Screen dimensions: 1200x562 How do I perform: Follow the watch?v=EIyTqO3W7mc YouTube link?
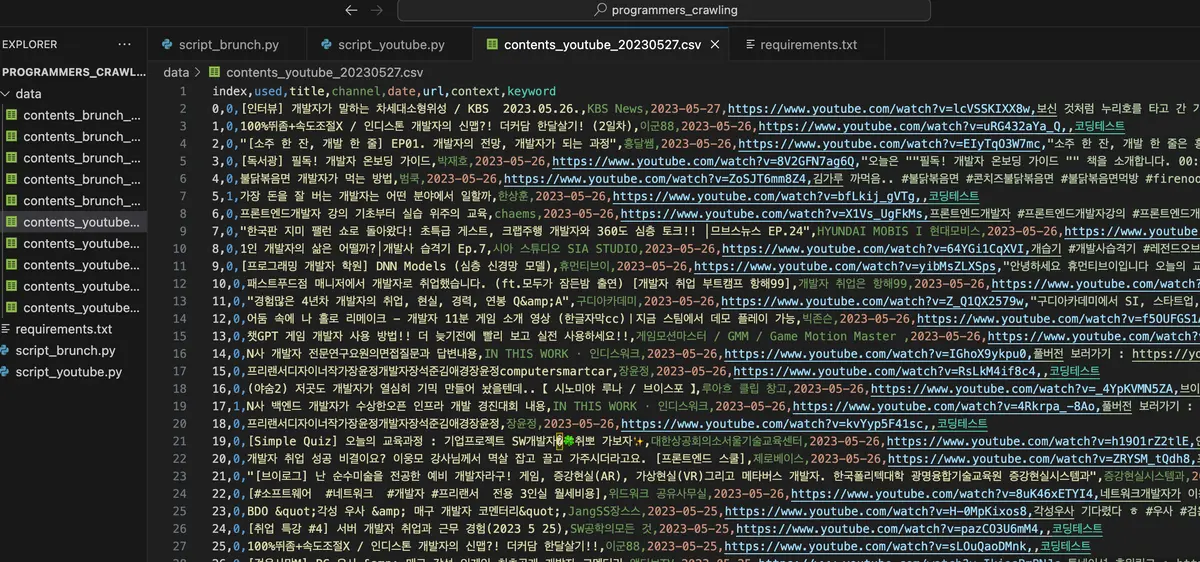pos(891,144)
